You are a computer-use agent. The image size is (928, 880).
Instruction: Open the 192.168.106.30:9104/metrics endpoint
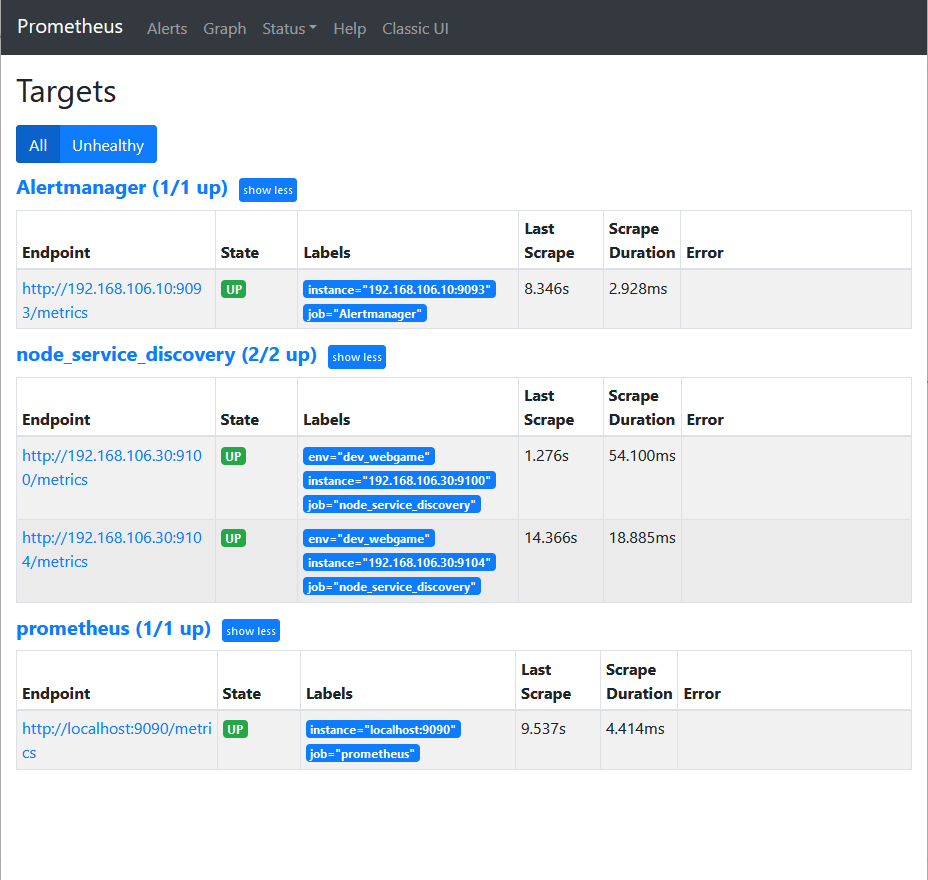(112, 550)
